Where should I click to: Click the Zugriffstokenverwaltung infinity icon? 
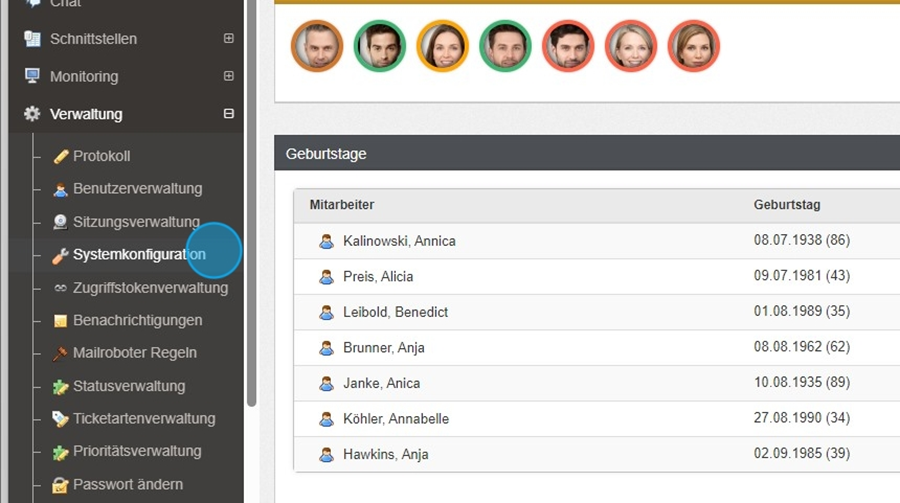61,288
